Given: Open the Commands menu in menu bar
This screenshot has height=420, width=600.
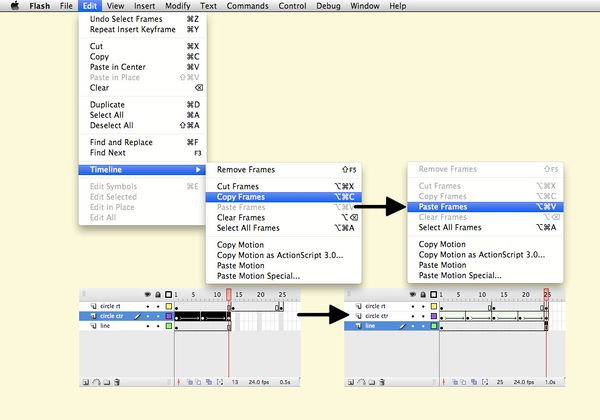Looking at the screenshot, I should pos(247,6).
